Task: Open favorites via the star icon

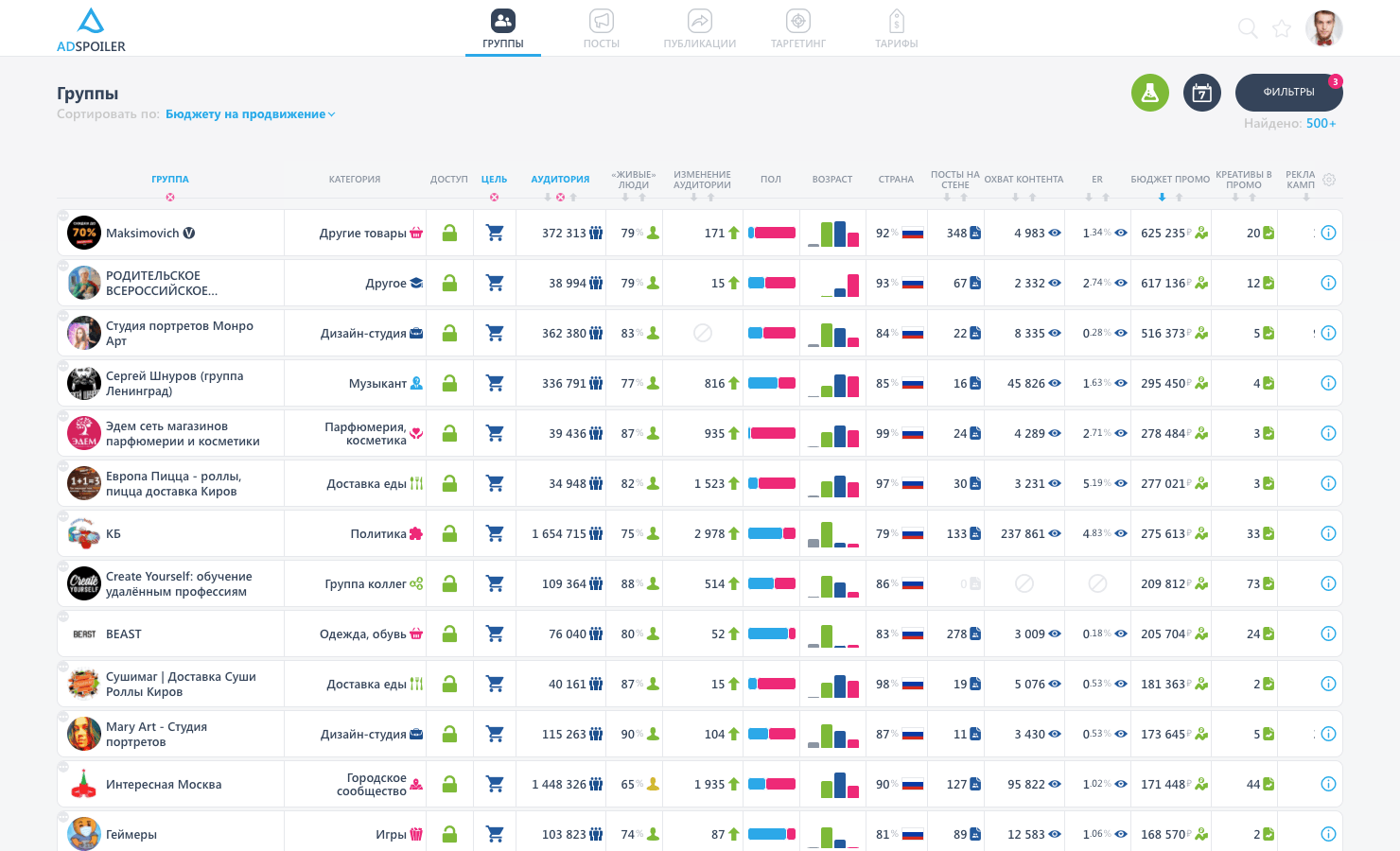Action: click(1282, 28)
